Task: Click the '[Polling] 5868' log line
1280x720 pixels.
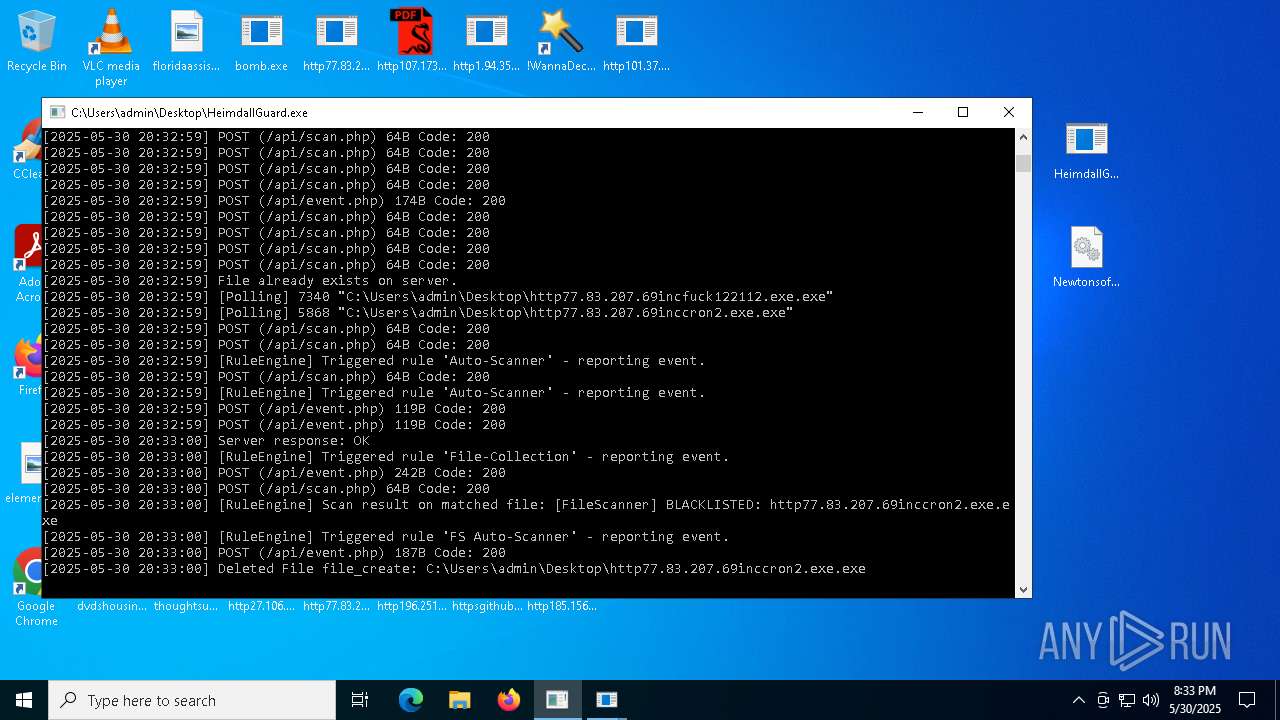Action: (x=418, y=313)
